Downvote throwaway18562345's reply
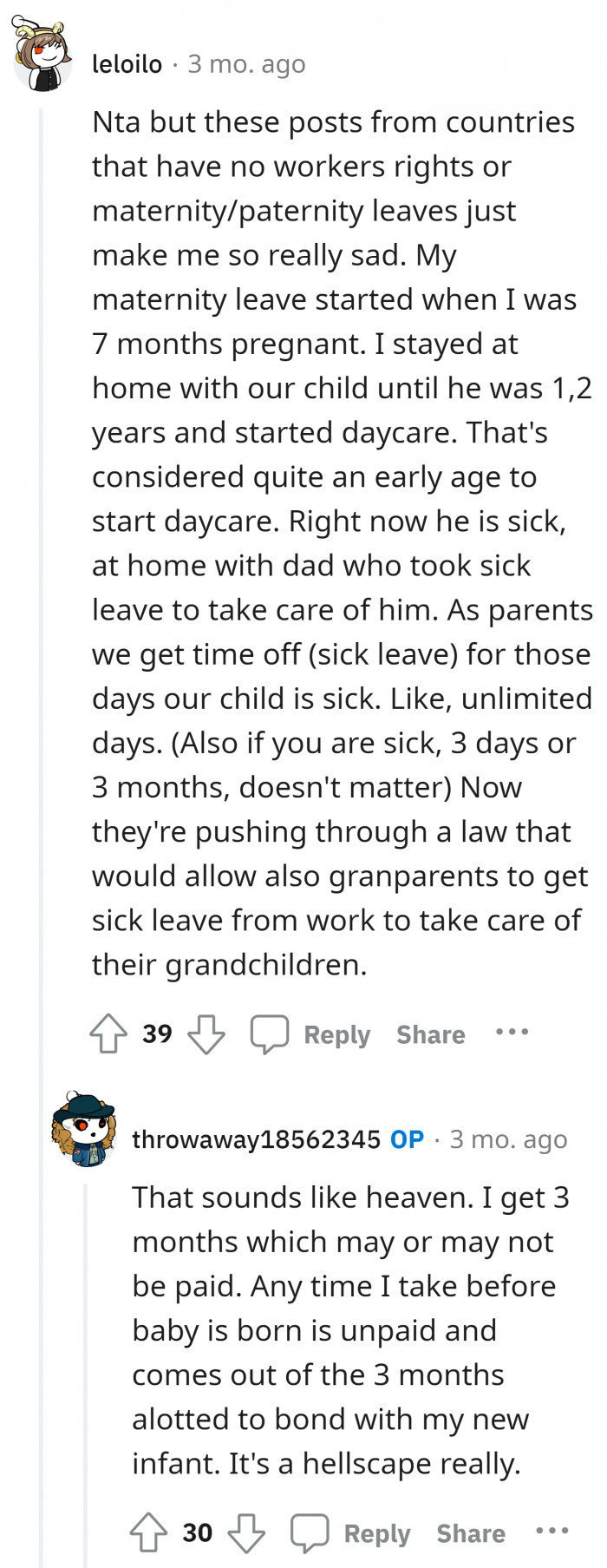This screenshot has height=1568, width=607. coord(246,1532)
